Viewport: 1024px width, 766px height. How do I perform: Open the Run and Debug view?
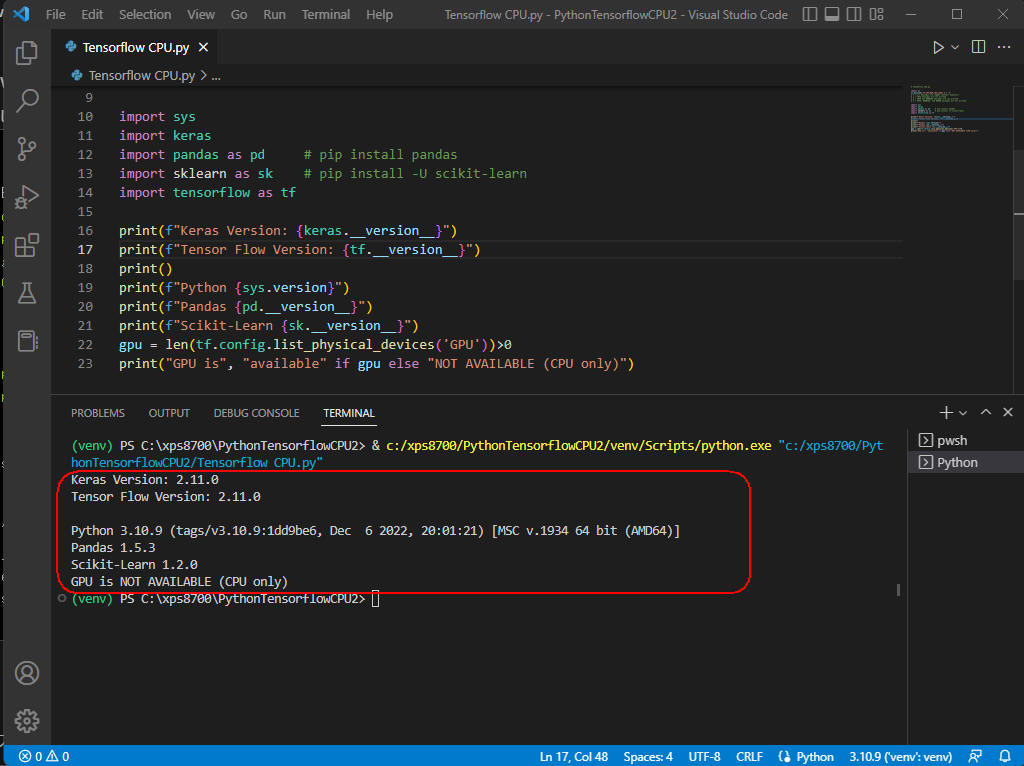[x=27, y=197]
